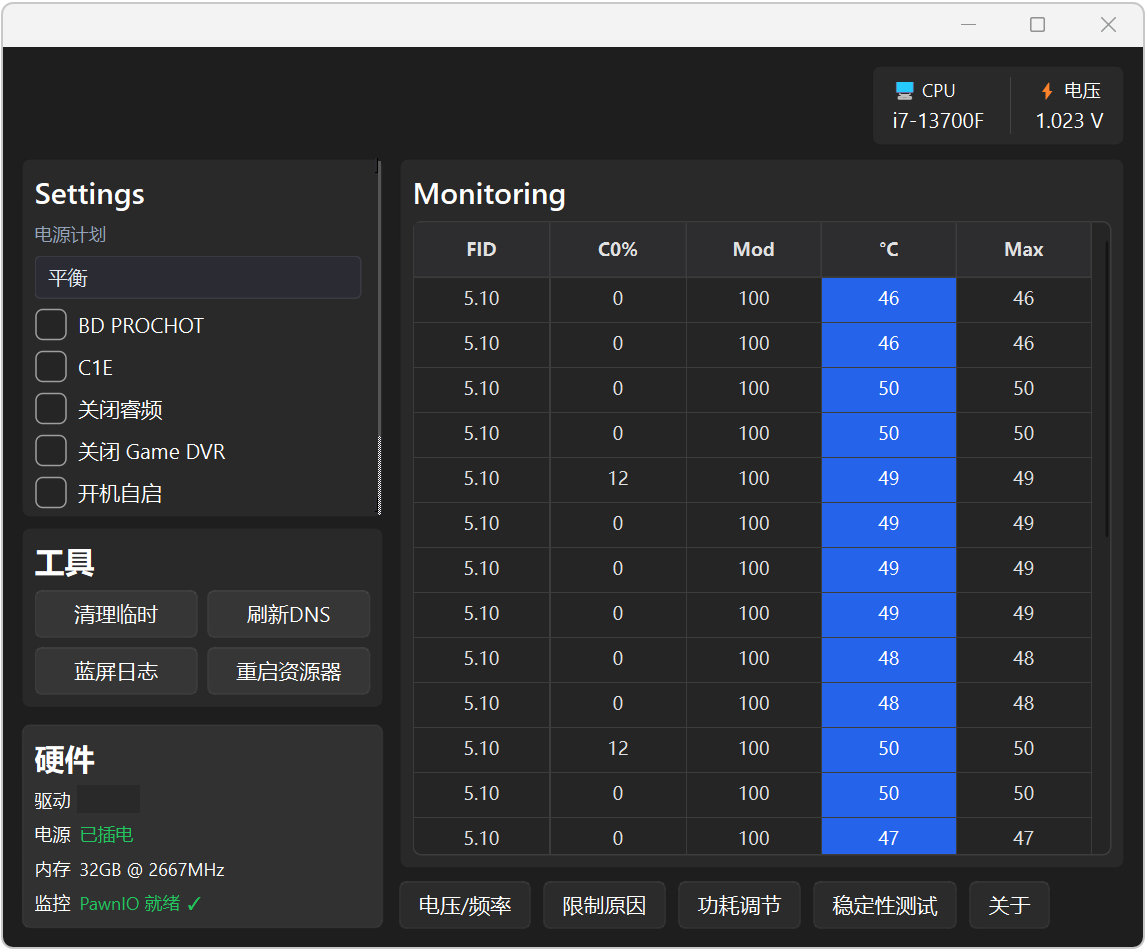
Task: Click the 已插电 power status text
Action: [x=106, y=835]
